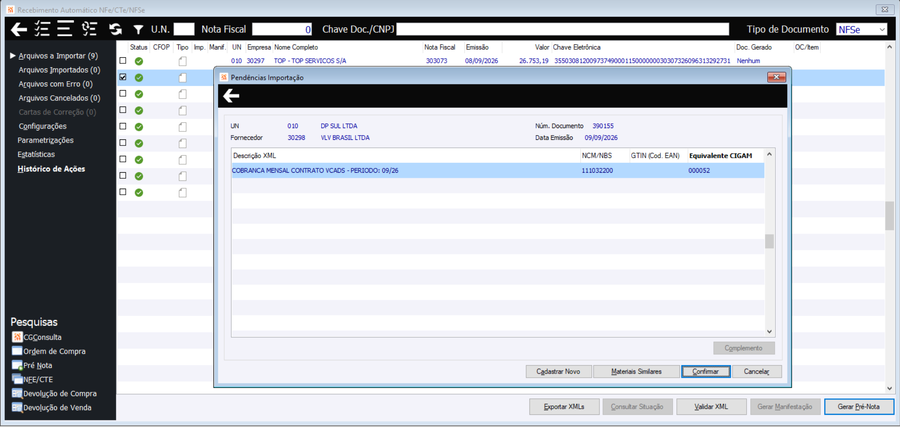Click Equivalente CIGAM value 000052
This screenshot has height=427, width=900.
tap(699, 170)
